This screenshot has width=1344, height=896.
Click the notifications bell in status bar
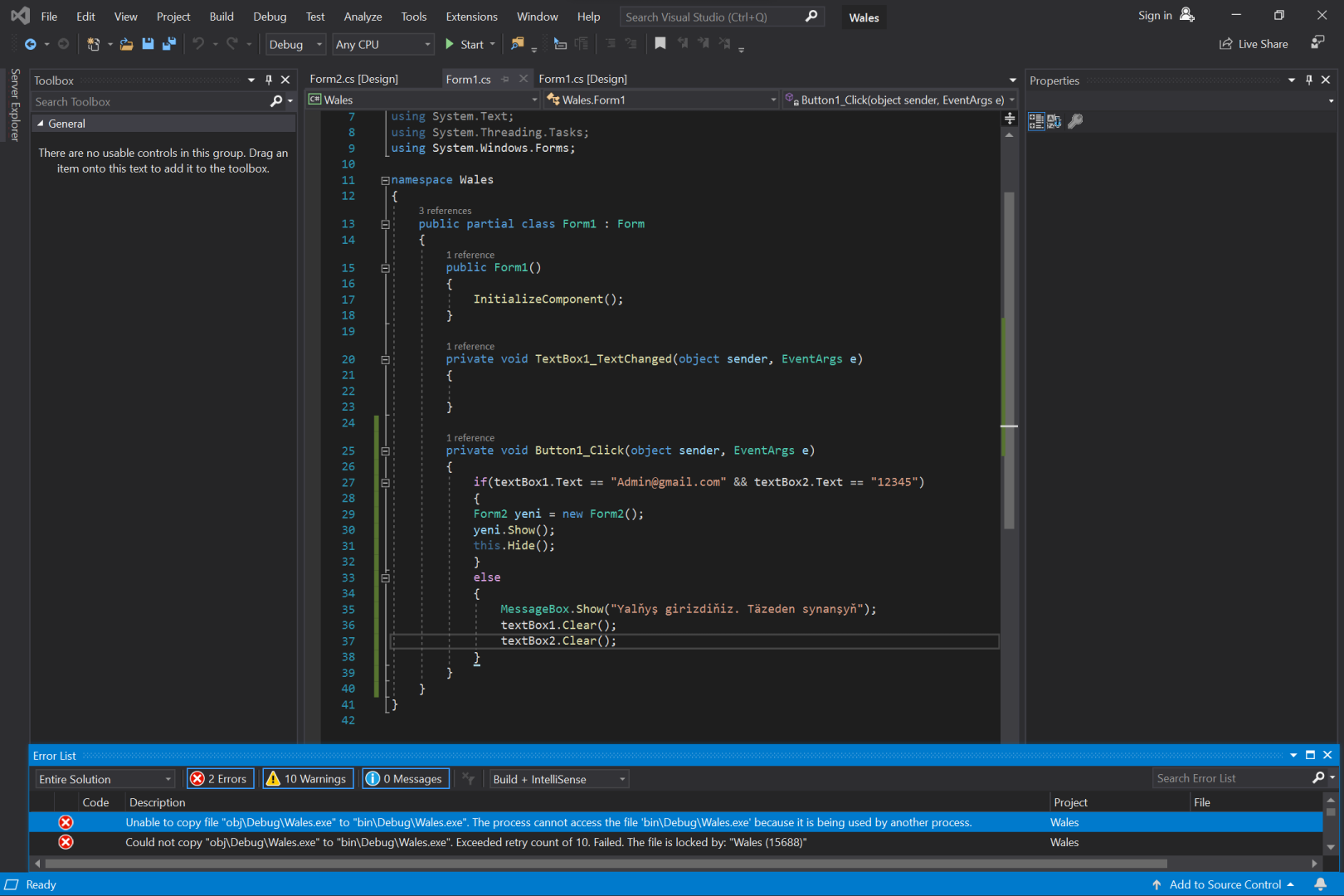(x=1320, y=884)
